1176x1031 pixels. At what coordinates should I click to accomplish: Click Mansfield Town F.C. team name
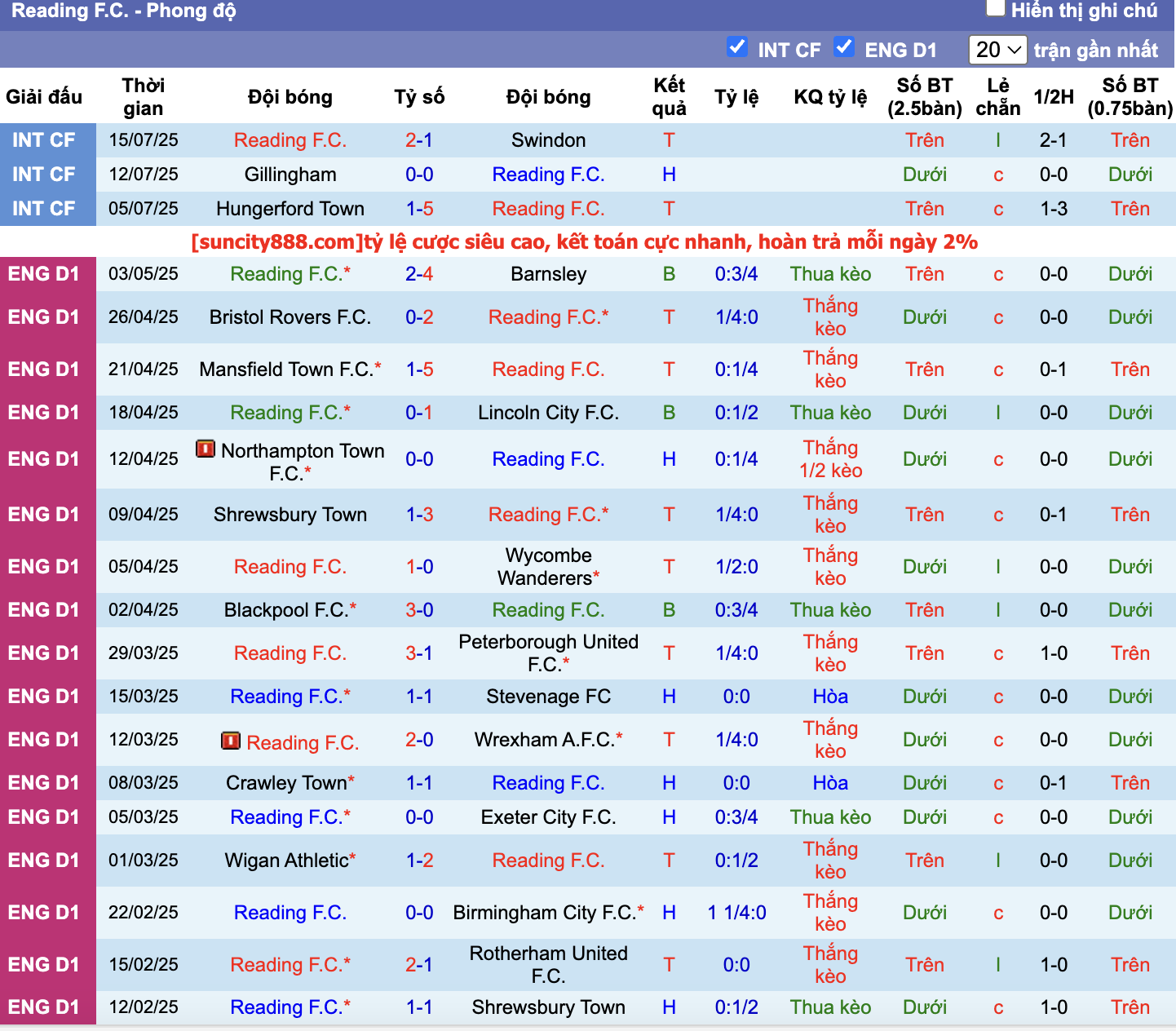pos(286,369)
